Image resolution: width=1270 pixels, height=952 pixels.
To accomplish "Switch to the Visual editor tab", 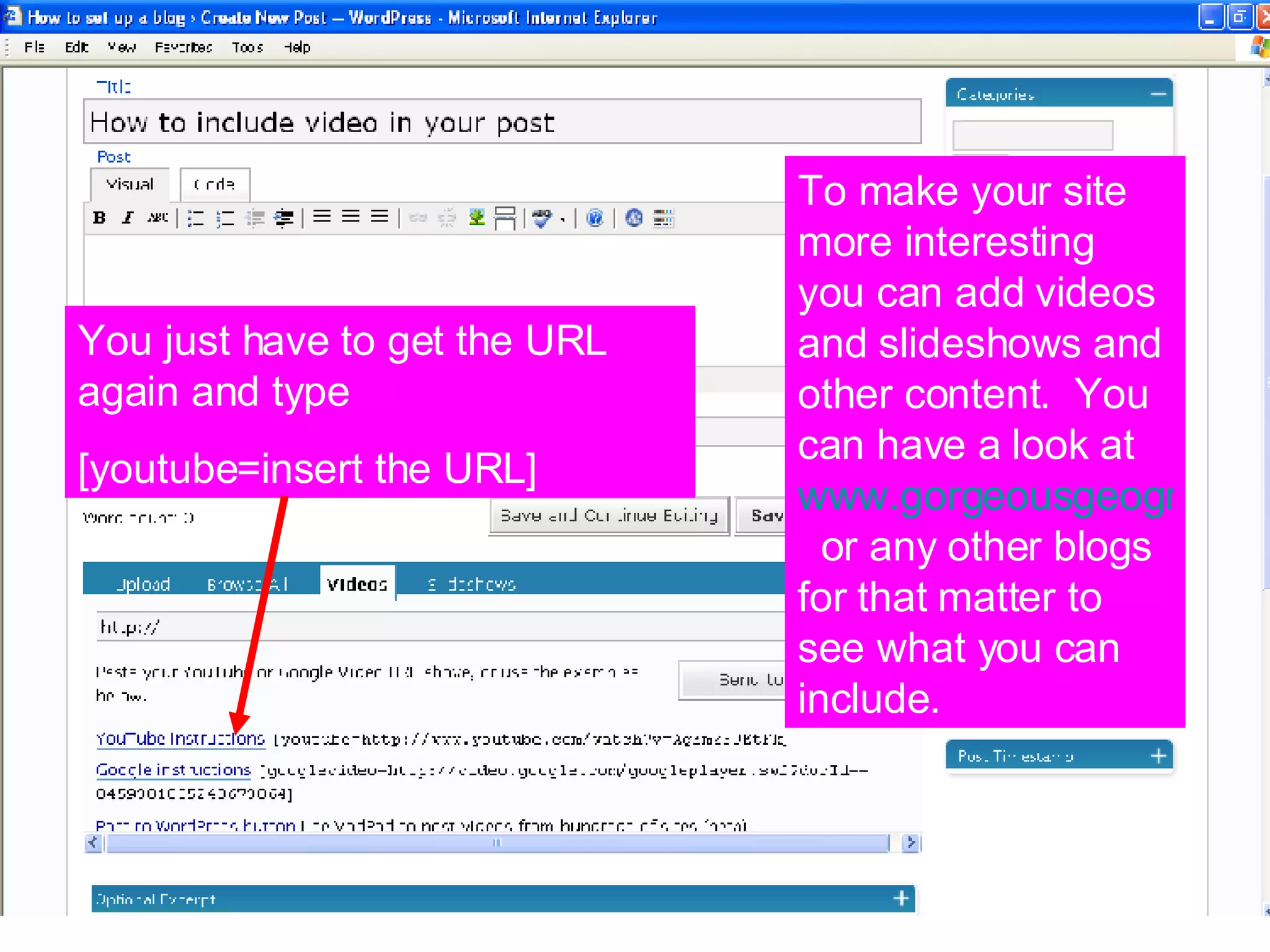I will click(x=130, y=185).
